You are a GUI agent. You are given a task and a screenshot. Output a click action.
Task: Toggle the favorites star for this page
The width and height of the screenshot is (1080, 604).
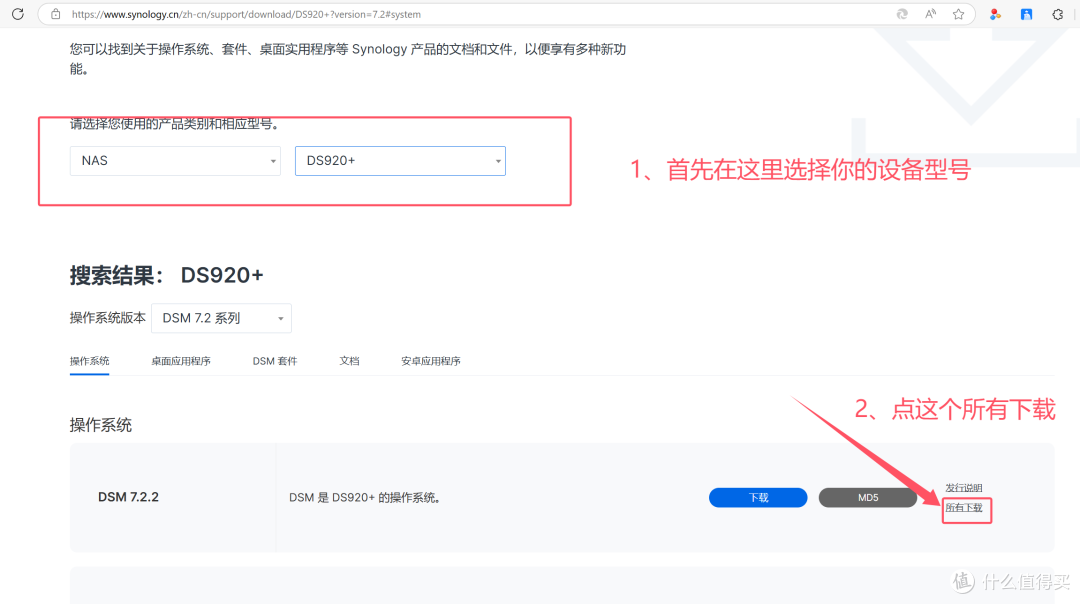958,13
